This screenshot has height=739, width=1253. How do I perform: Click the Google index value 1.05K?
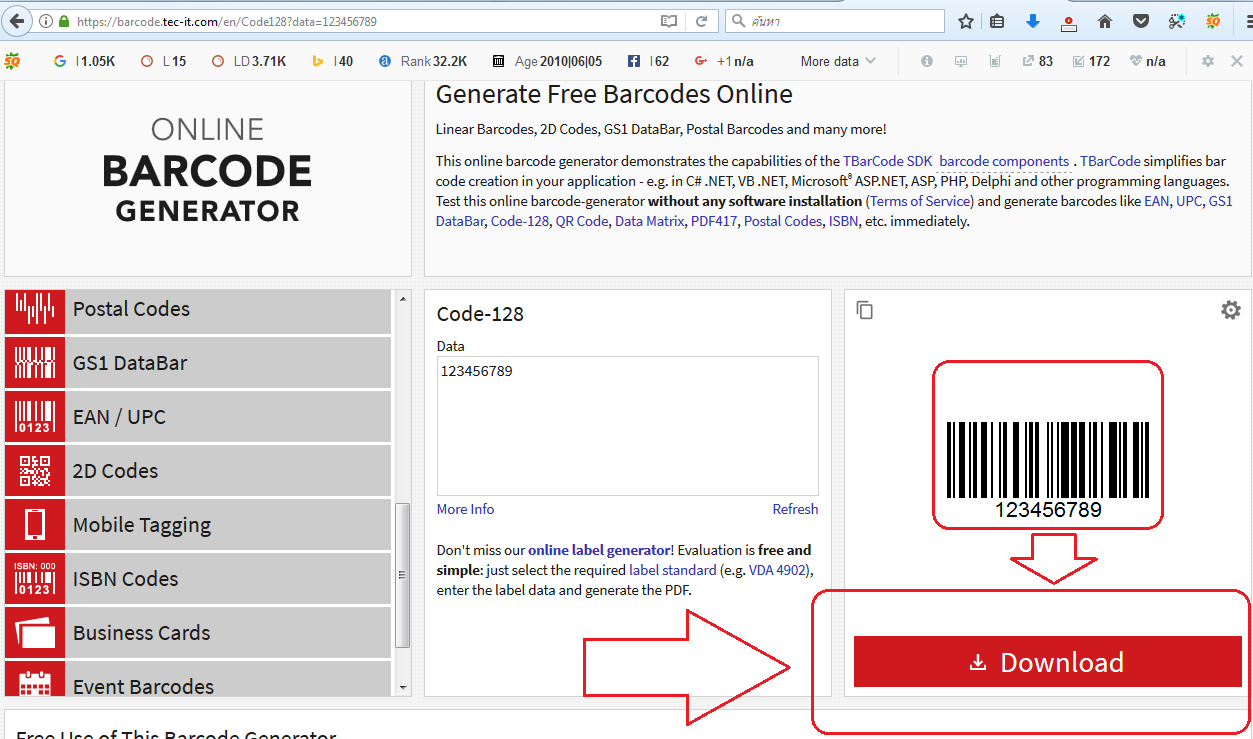97,61
